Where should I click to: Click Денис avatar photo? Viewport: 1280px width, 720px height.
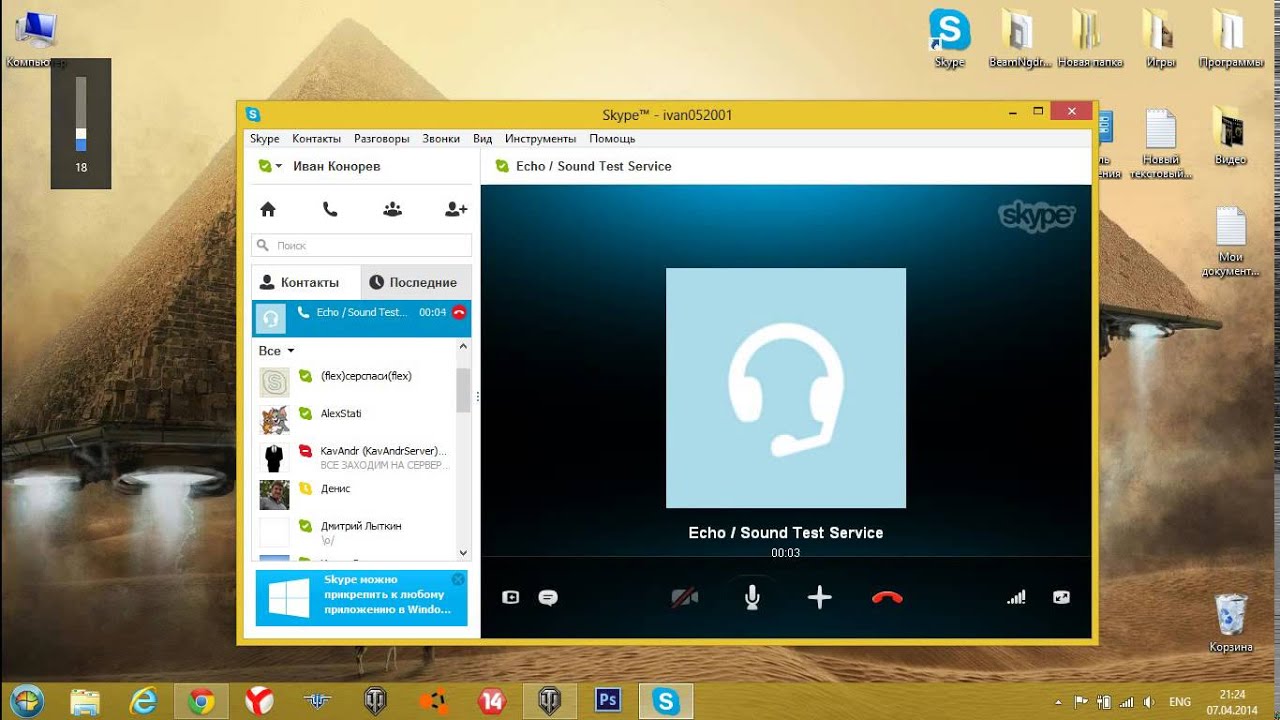point(274,495)
